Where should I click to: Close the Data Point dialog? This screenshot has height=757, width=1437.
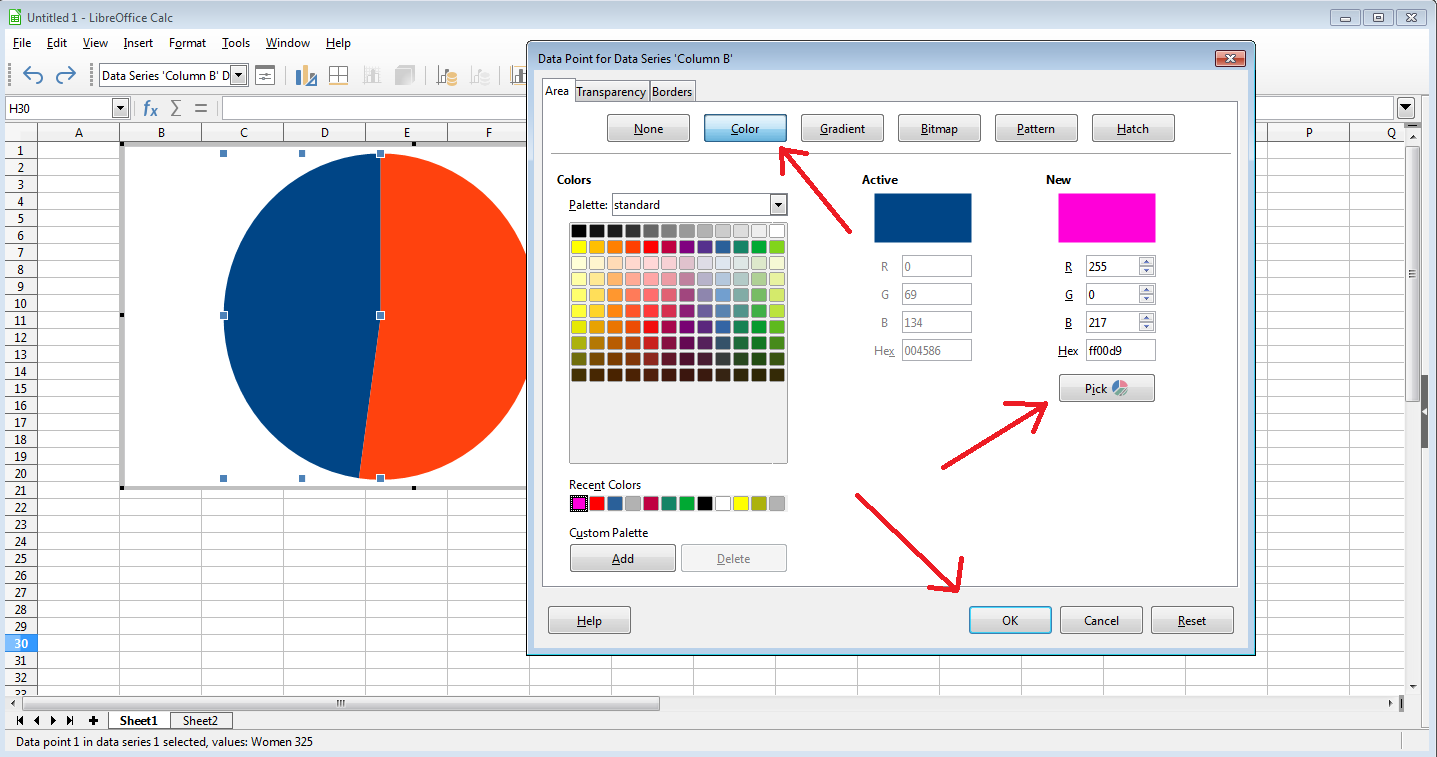click(1230, 59)
